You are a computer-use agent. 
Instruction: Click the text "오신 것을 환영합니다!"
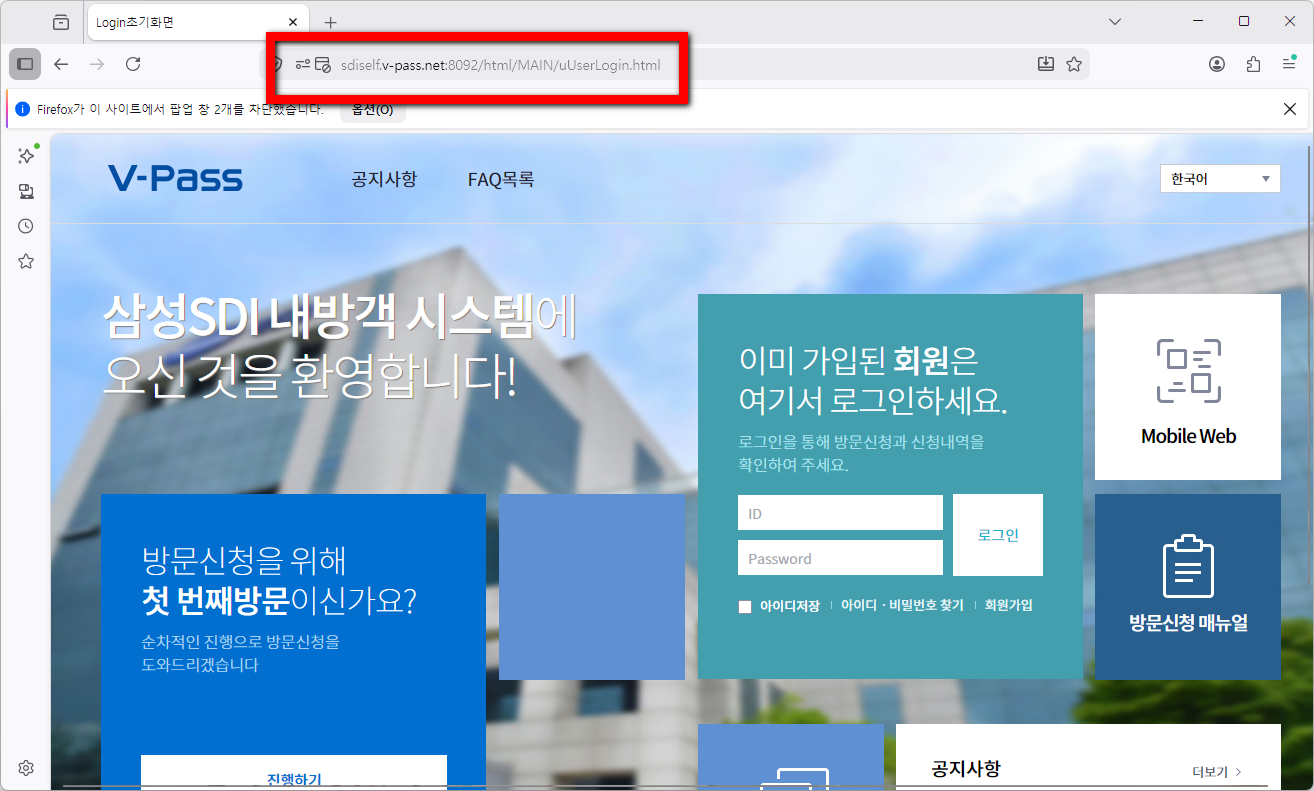pos(310,376)
